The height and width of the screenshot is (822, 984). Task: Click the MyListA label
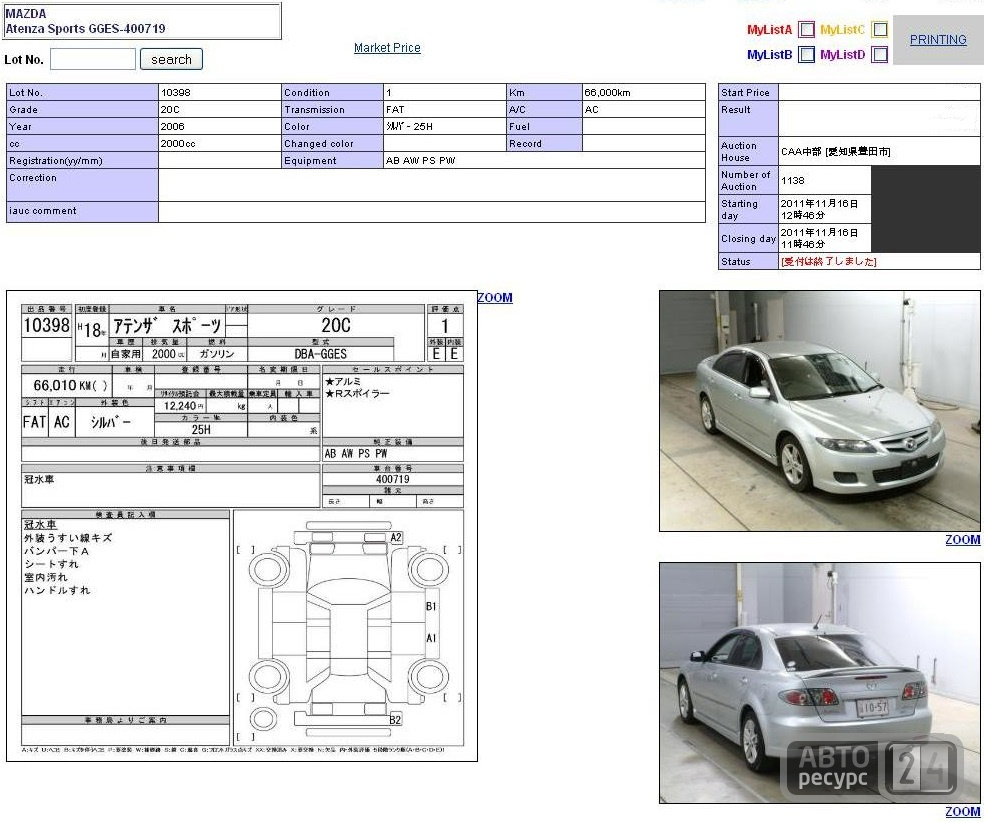pos(769,29)
